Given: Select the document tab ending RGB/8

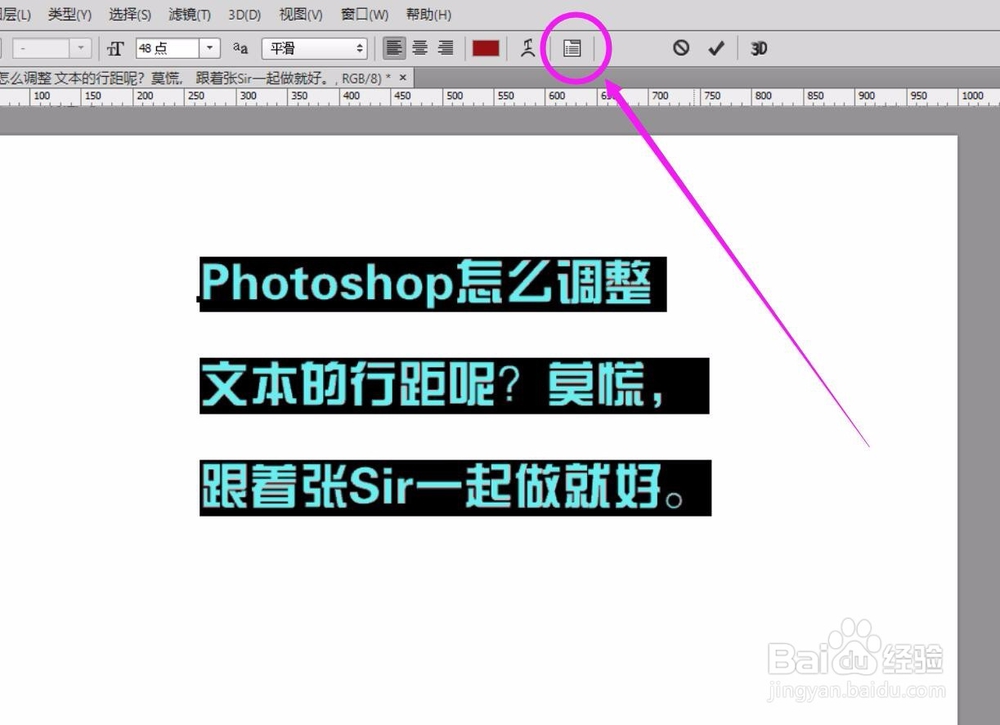Looking at the screenshot, I should click(x=205, y=78).
